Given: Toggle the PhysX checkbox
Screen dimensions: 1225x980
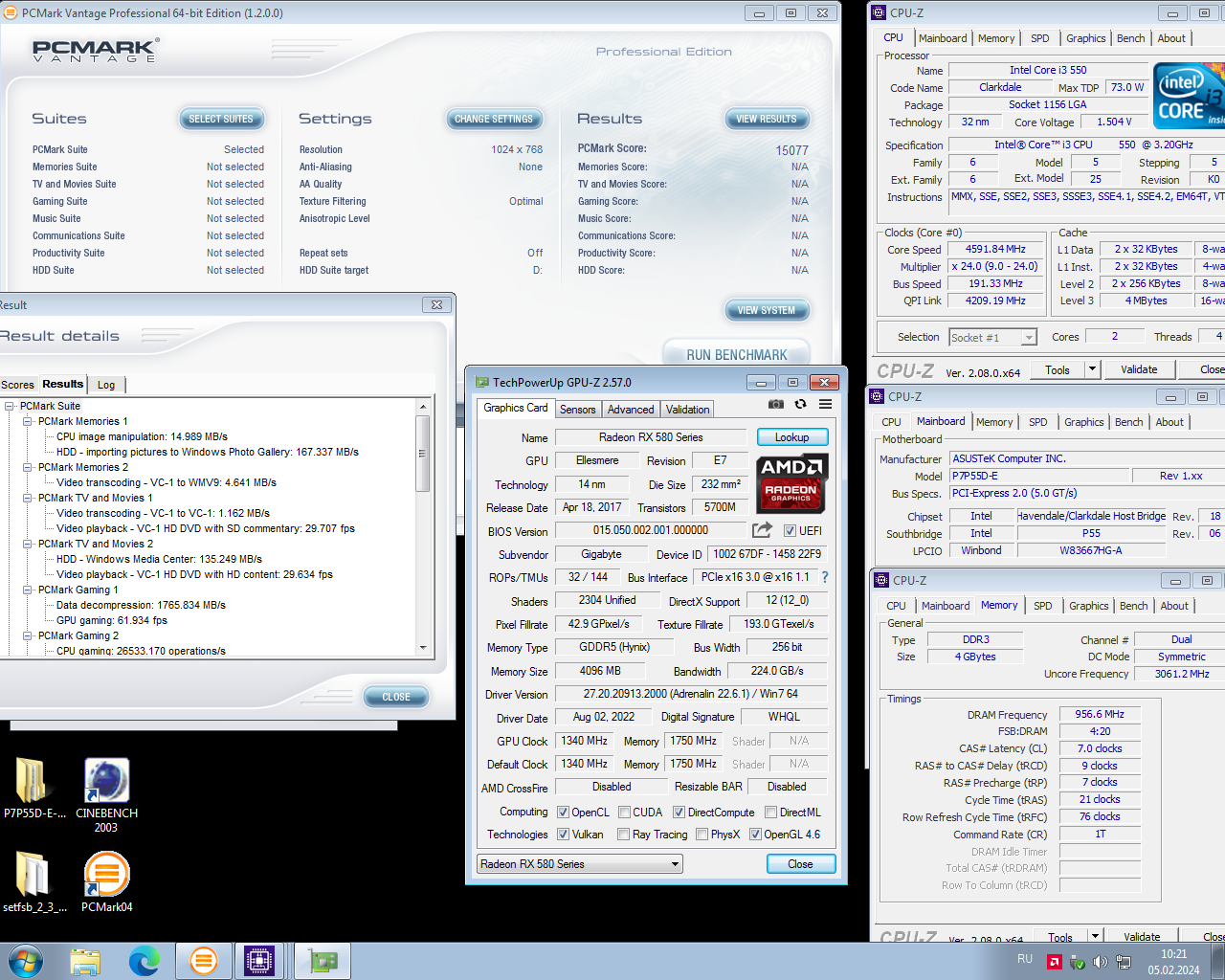Looking at the screenshot, I should point(702,835).
